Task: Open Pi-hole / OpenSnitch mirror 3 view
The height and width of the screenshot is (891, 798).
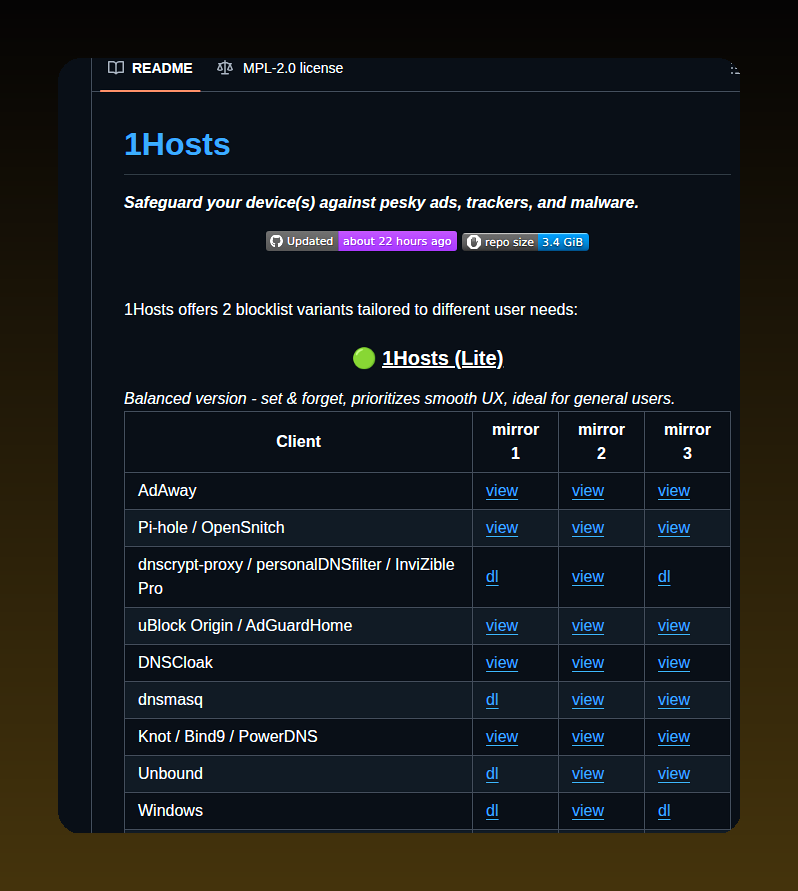Action: coord(674,528)
